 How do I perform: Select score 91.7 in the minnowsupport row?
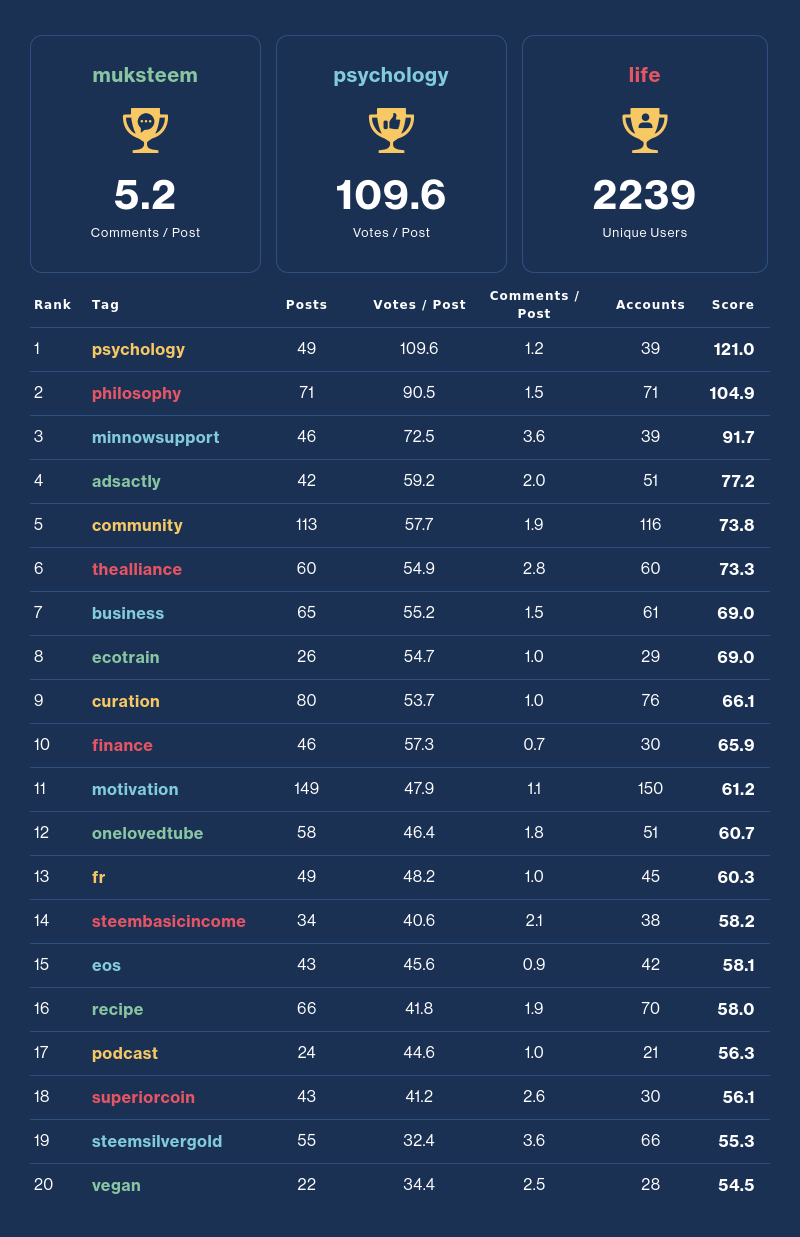738,438
